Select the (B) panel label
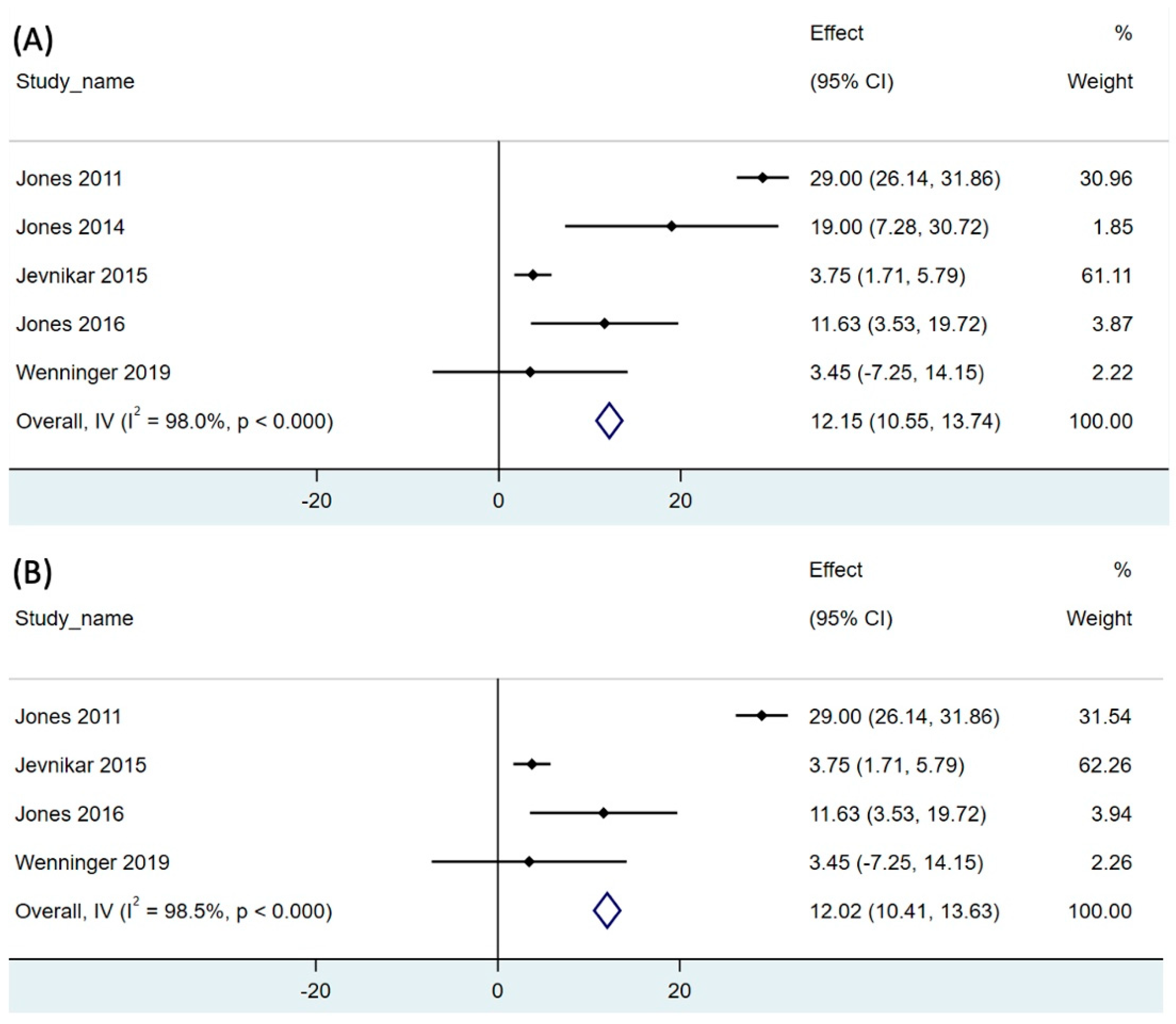The width and height of the screenshot is (1176, 1024). [33, 573]
